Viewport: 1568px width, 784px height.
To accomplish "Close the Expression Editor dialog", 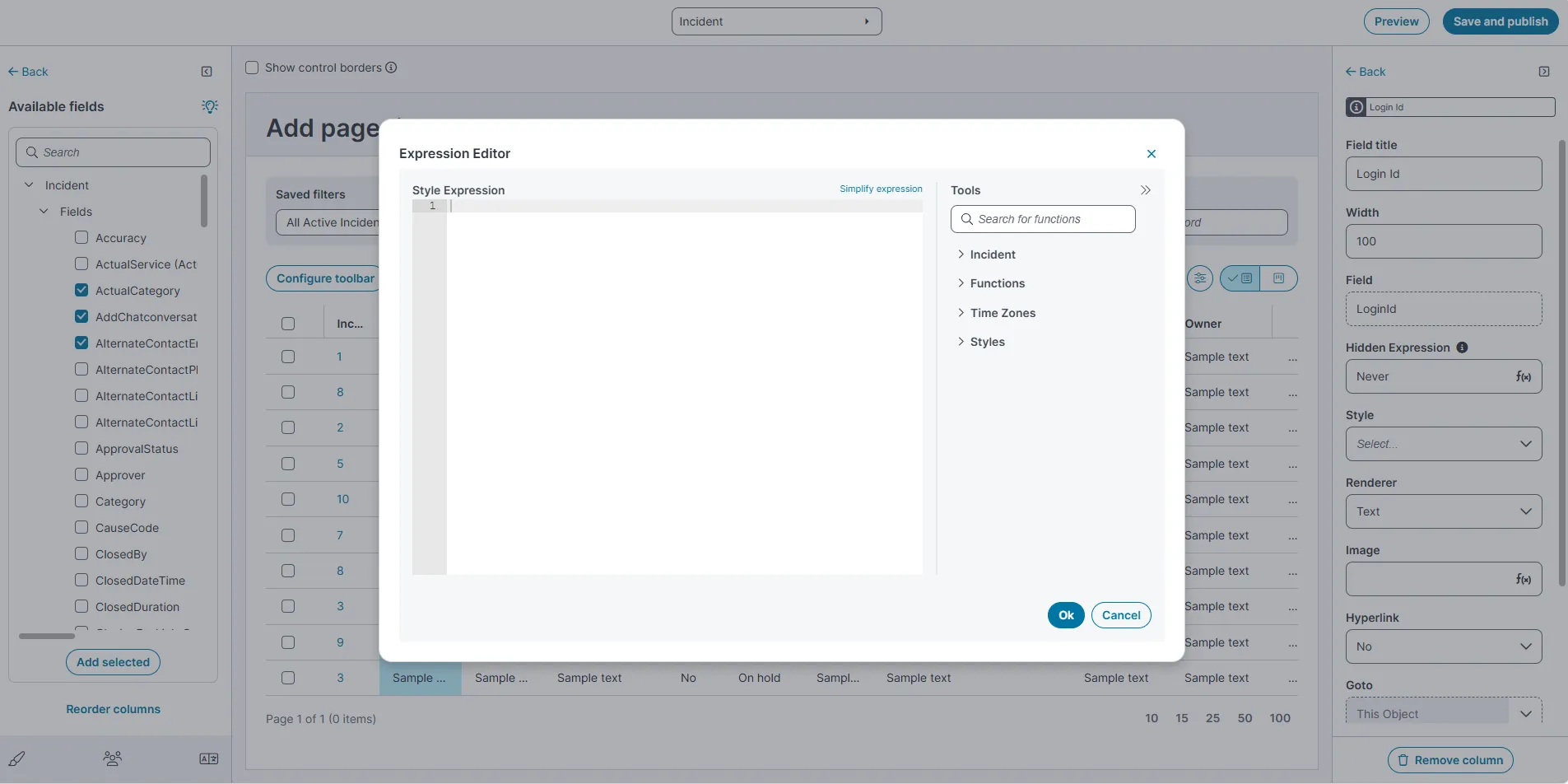I will tap(1151, 154).
